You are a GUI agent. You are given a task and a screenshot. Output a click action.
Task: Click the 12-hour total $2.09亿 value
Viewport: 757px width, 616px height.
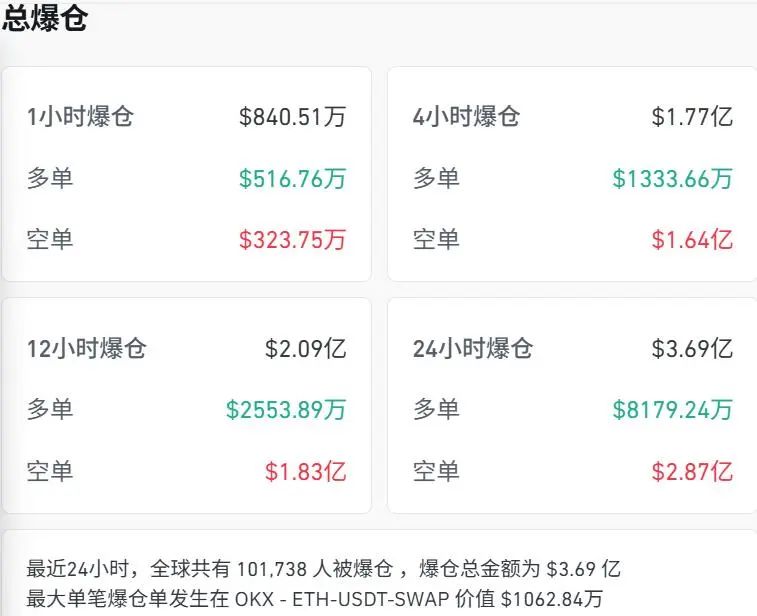coord(305,349)
